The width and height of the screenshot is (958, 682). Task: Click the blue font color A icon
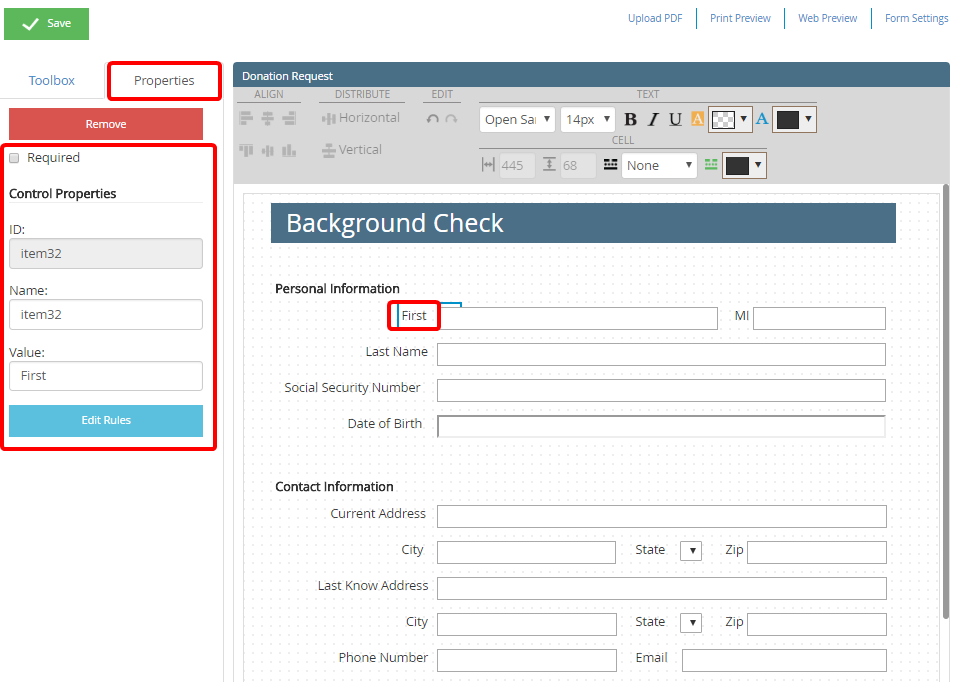click(x=761, y=119)
